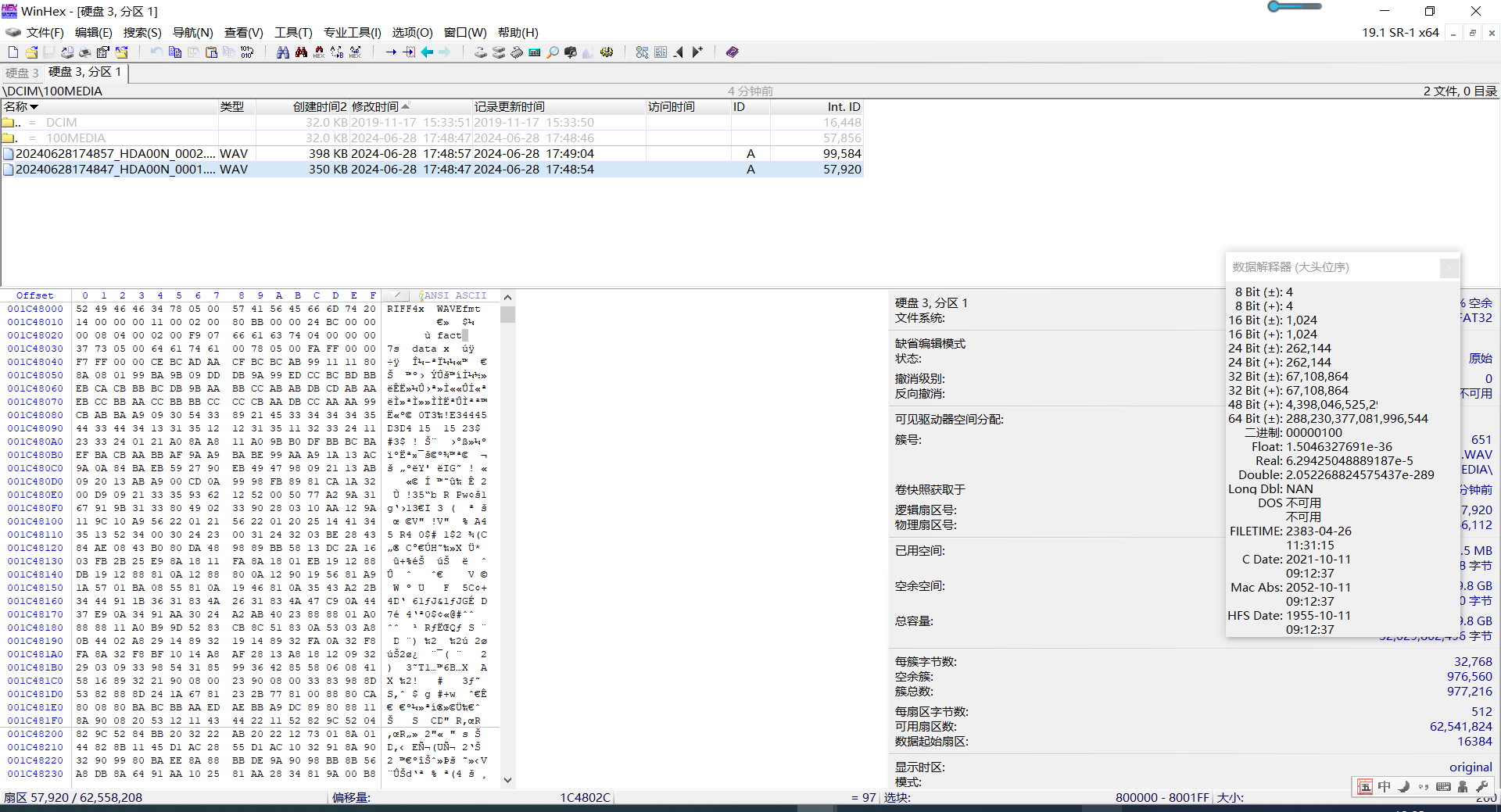Create a new file with toolbar icon
The width and height of the screenshot is (1501, 812).
[13, 52]
